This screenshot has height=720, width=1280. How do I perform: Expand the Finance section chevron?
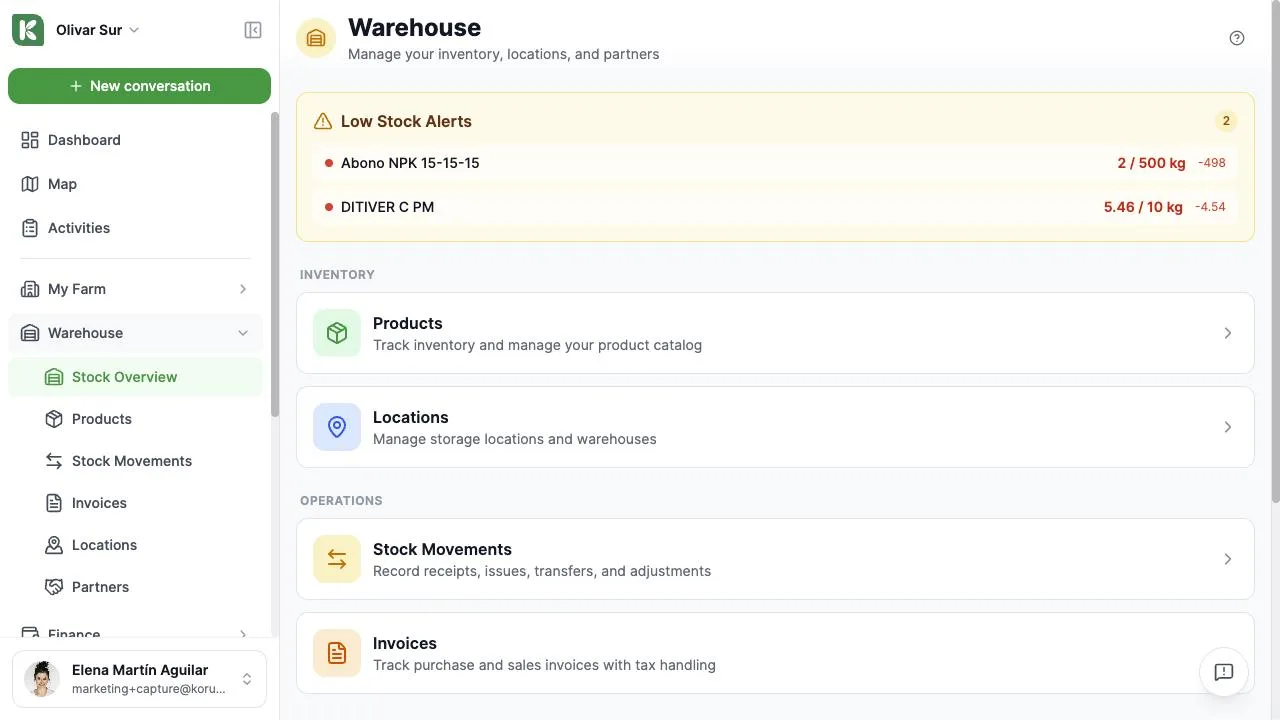[243, 634]
